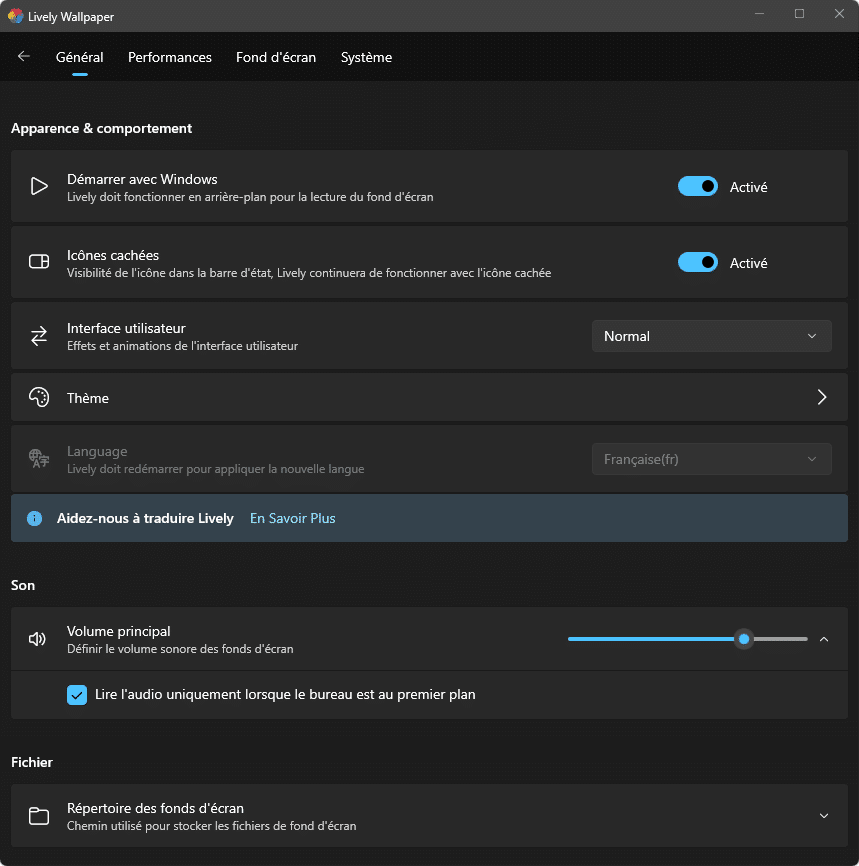Click the back arrow icon

click(x=24, y=56)
